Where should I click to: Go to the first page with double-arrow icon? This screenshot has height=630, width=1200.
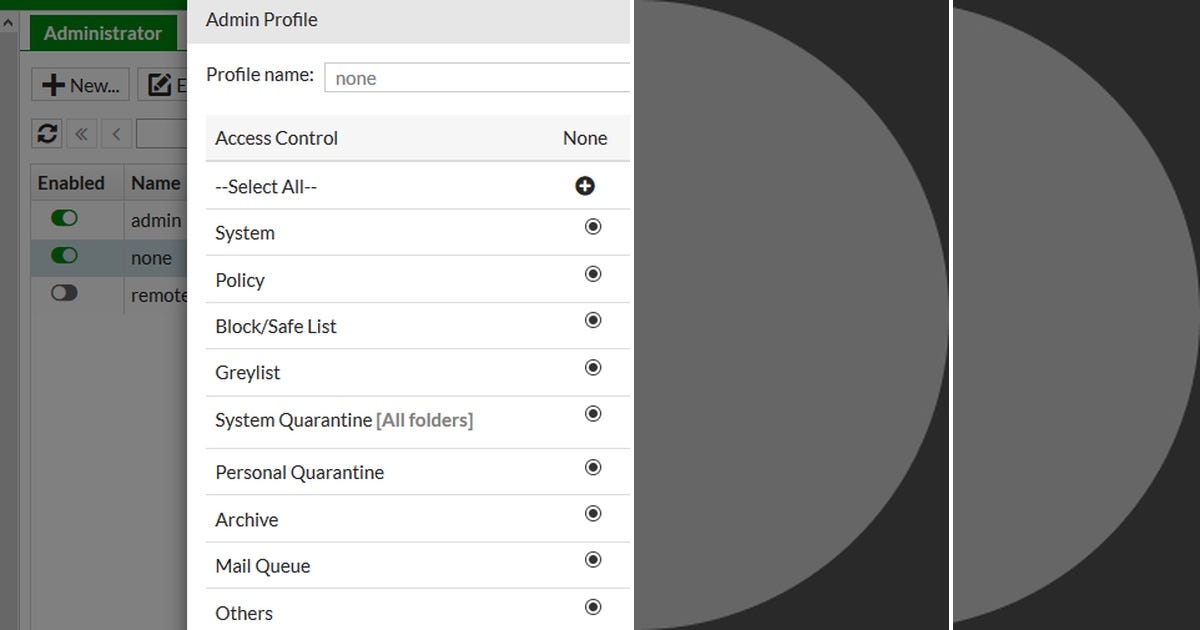(82, 133)
